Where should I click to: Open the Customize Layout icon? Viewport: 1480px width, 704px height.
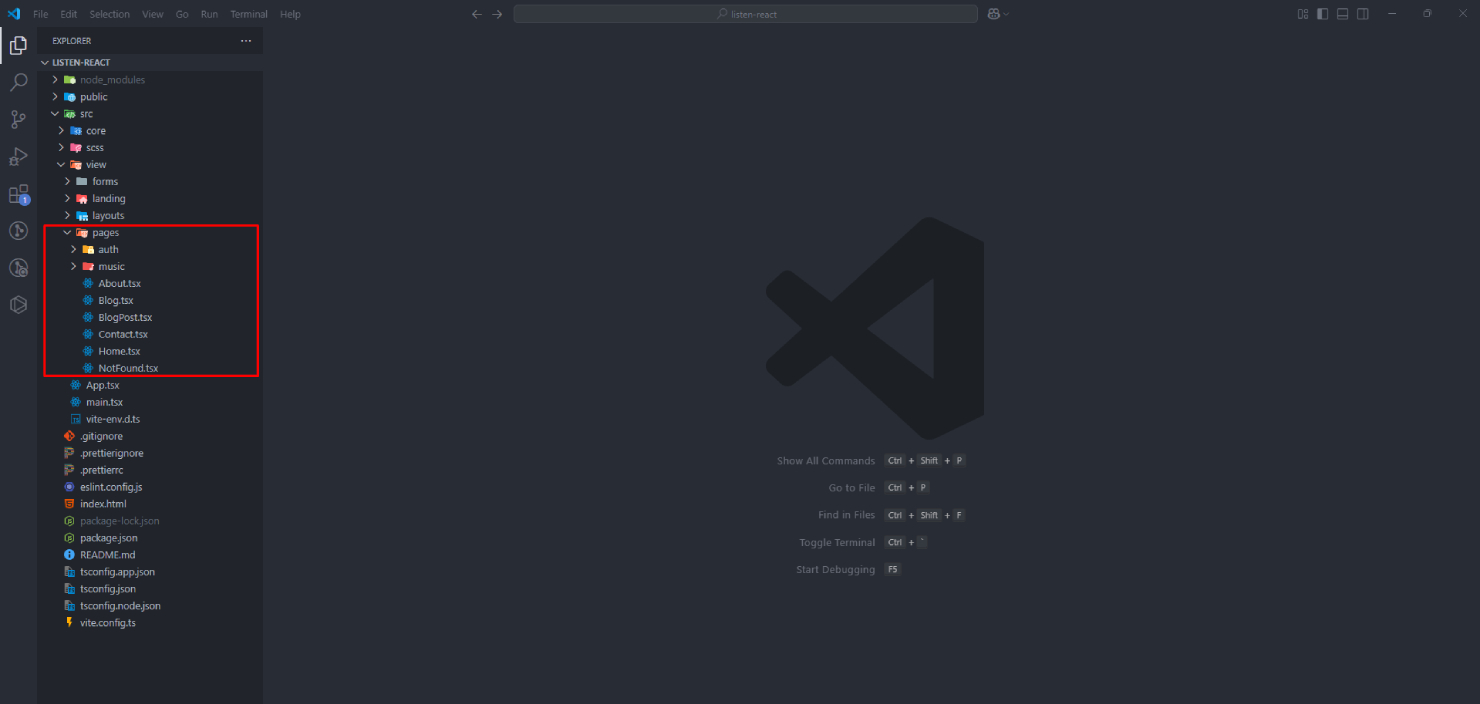click(1303, 14)
